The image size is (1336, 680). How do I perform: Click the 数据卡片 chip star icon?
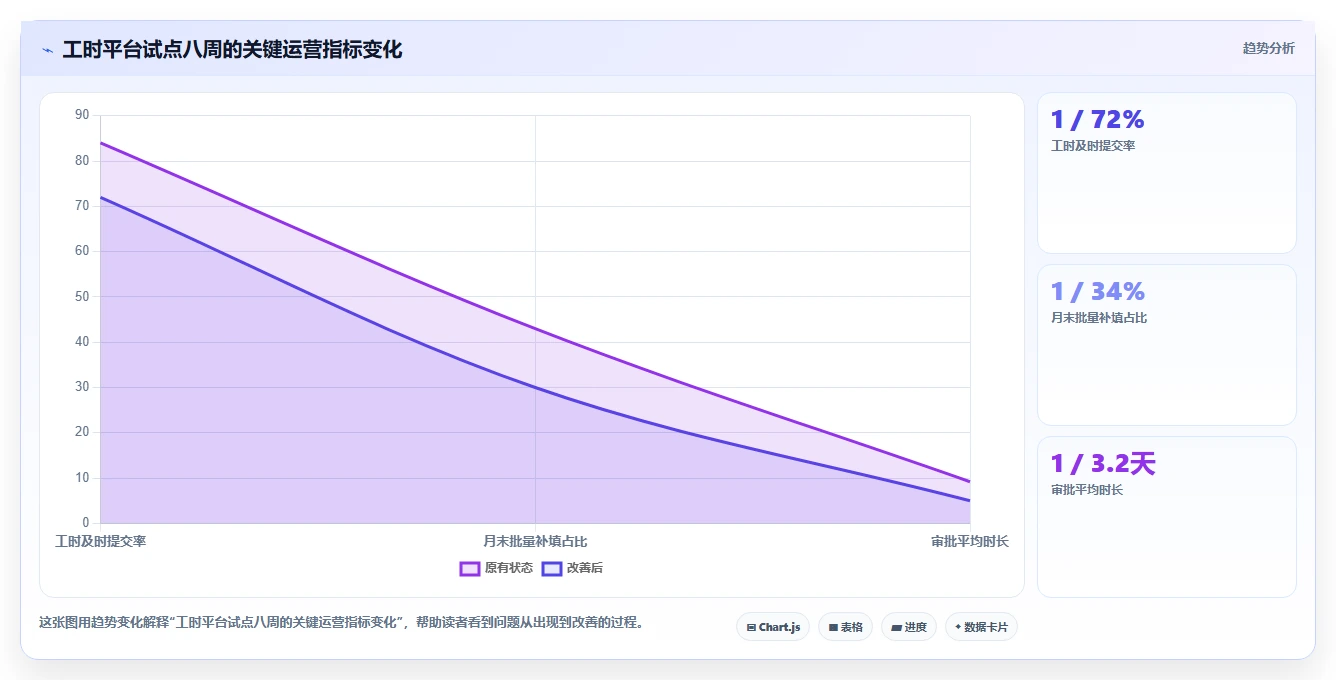click(958, 627)
